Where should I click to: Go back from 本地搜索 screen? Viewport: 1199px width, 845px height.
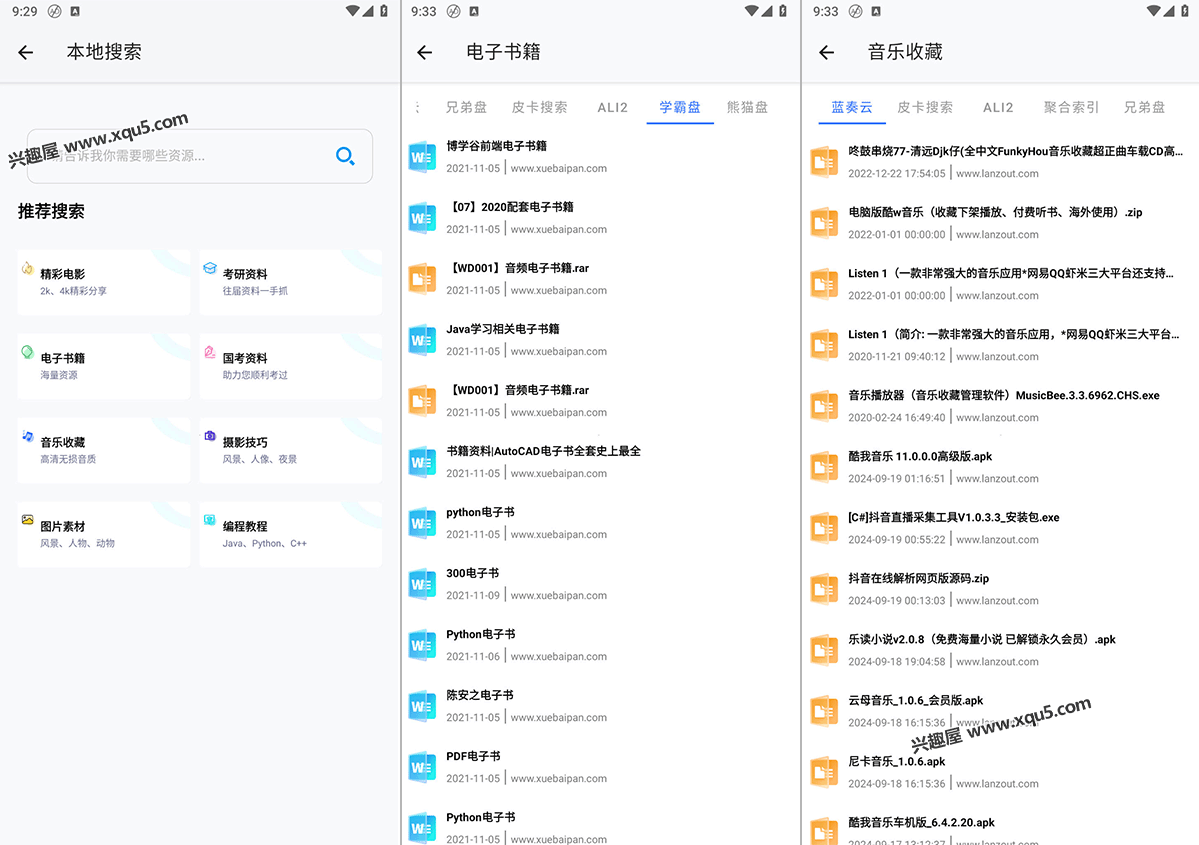[26, 53]
